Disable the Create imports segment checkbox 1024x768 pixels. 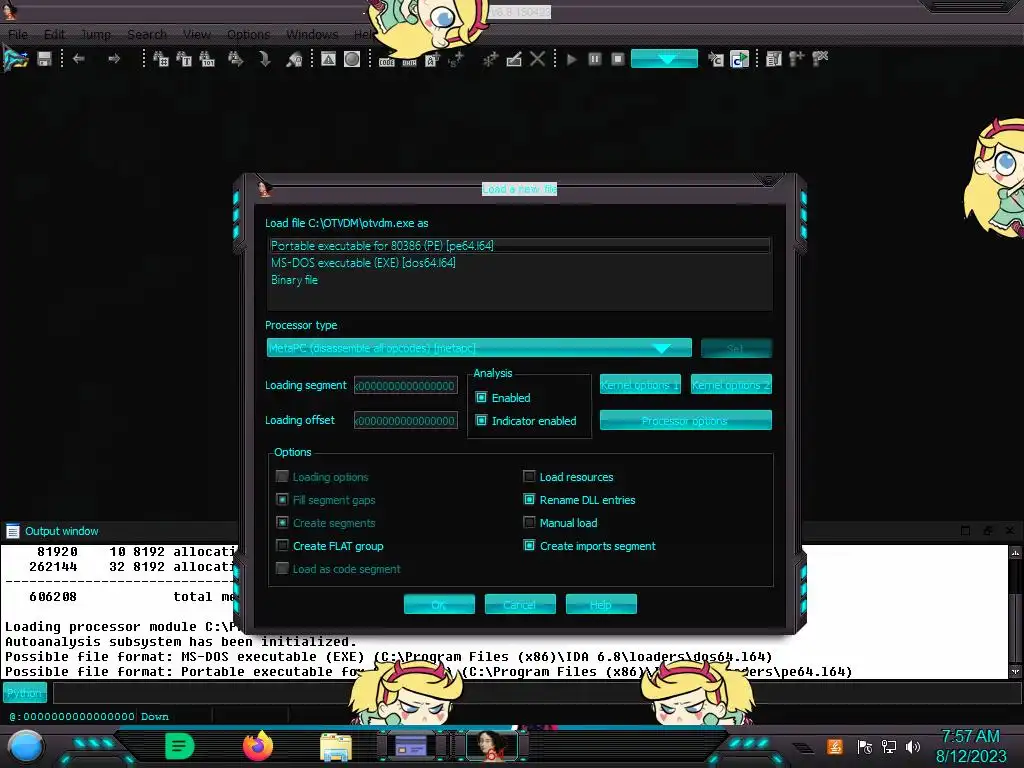point(529,545)
